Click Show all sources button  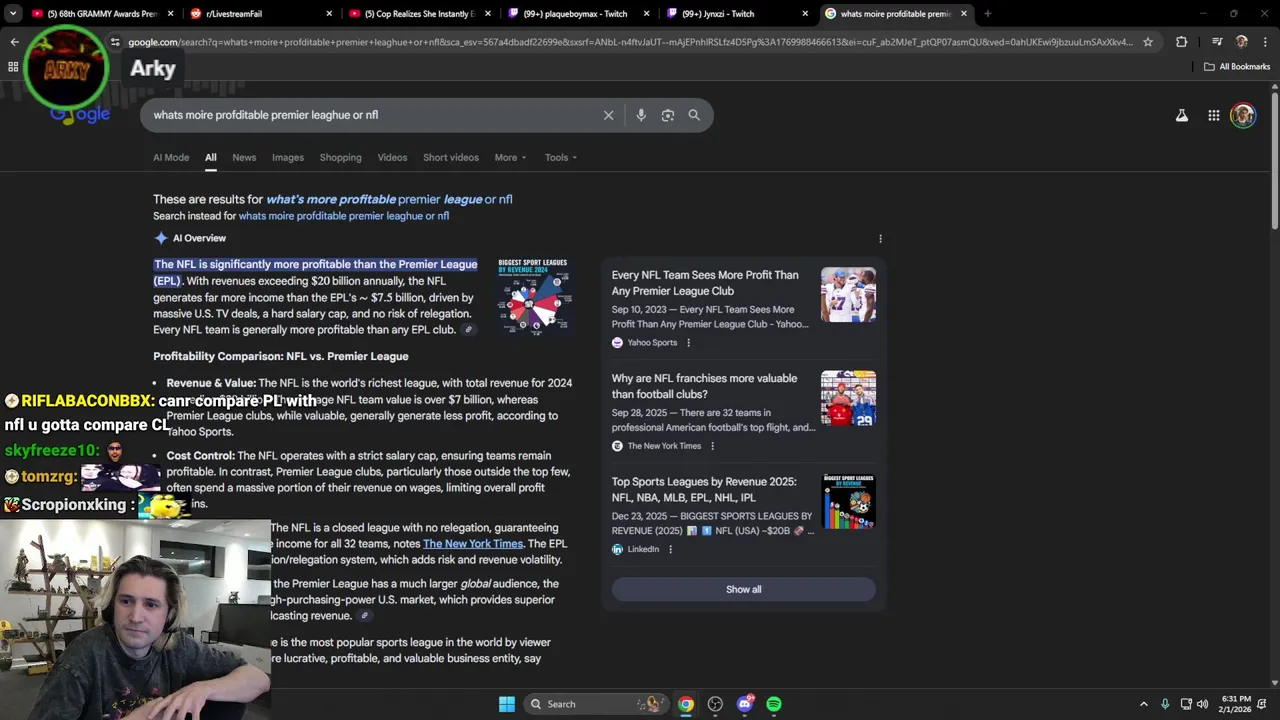[743, 589]
